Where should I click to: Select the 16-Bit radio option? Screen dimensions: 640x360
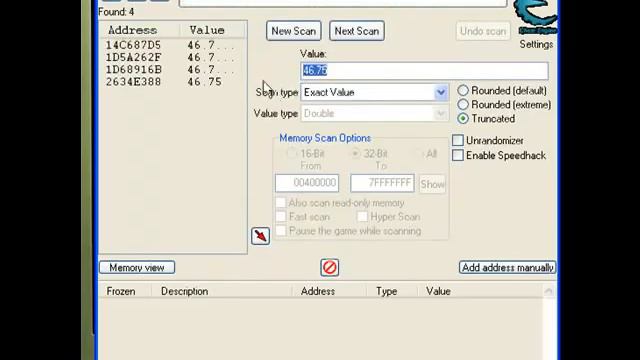291,154
